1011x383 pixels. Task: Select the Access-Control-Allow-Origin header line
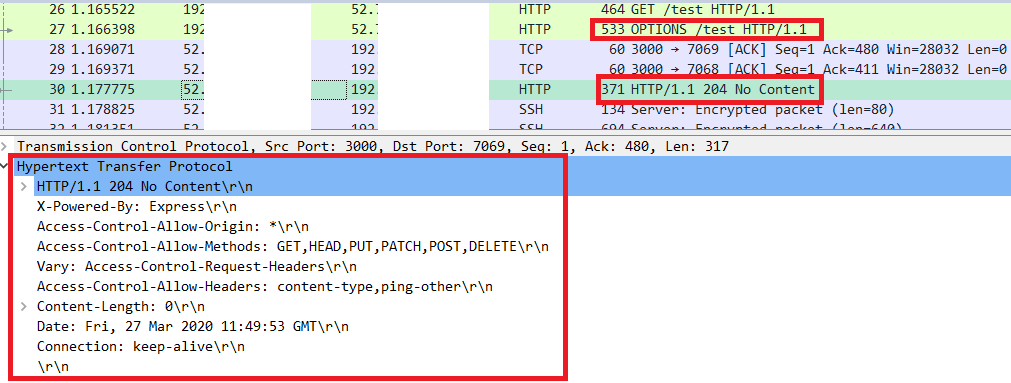pyautogui.click(x=173, y=226)
